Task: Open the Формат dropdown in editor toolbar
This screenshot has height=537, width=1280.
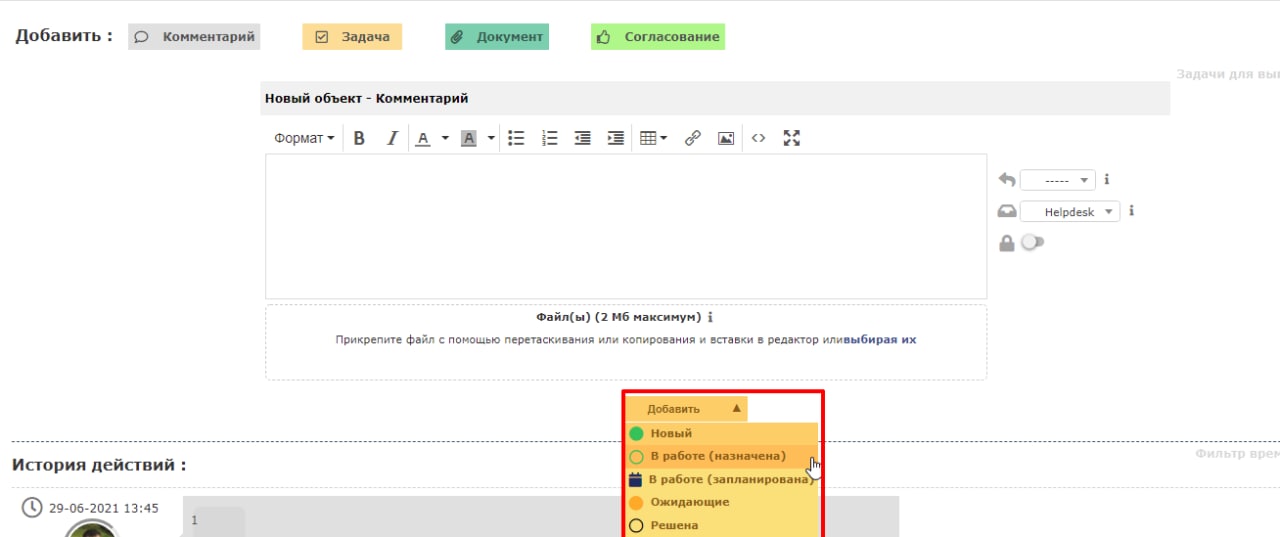Action: [x=304, y=139]
